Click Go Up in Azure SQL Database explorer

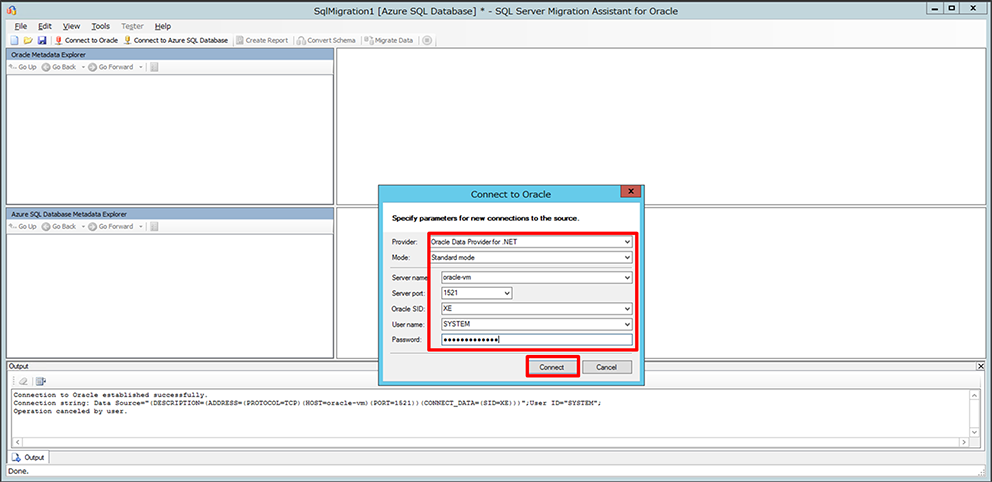click(x=23, y=226)
